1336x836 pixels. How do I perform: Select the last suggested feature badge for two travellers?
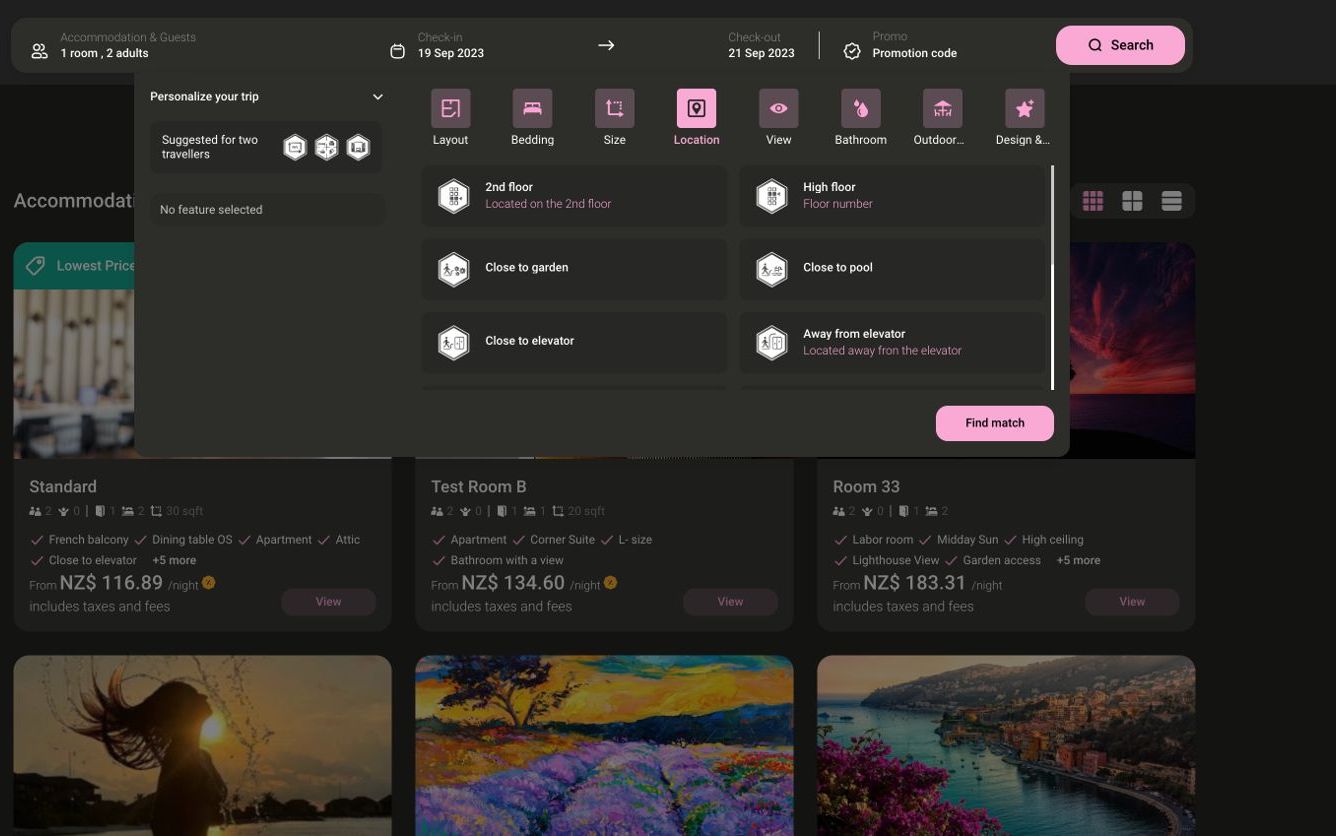click(x=358, y=148)
